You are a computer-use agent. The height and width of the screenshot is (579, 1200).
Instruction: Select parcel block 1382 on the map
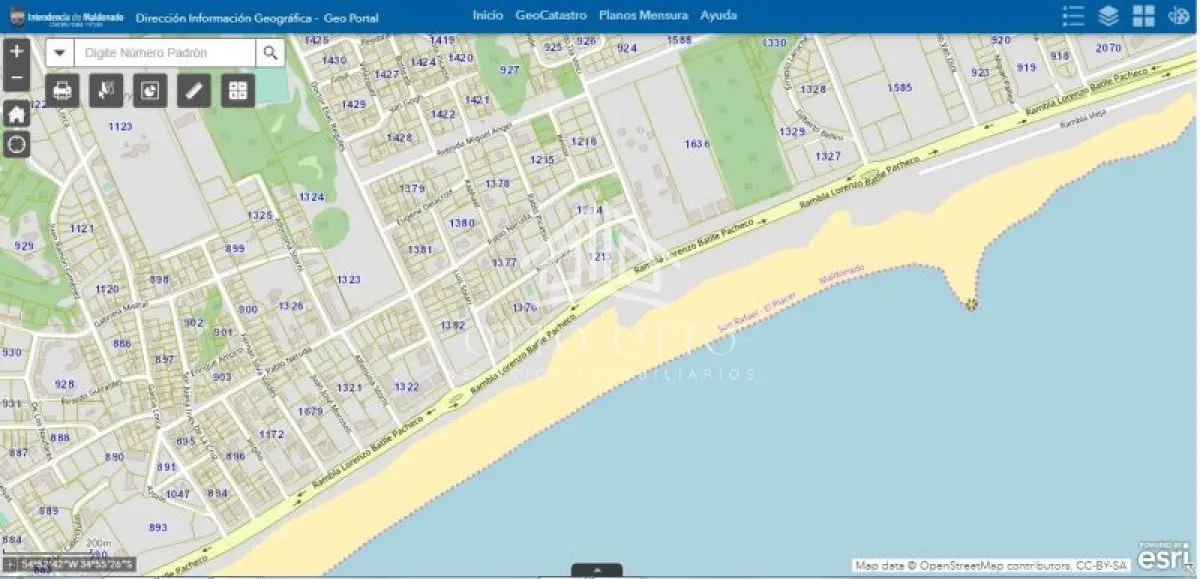tap(452, 326)
